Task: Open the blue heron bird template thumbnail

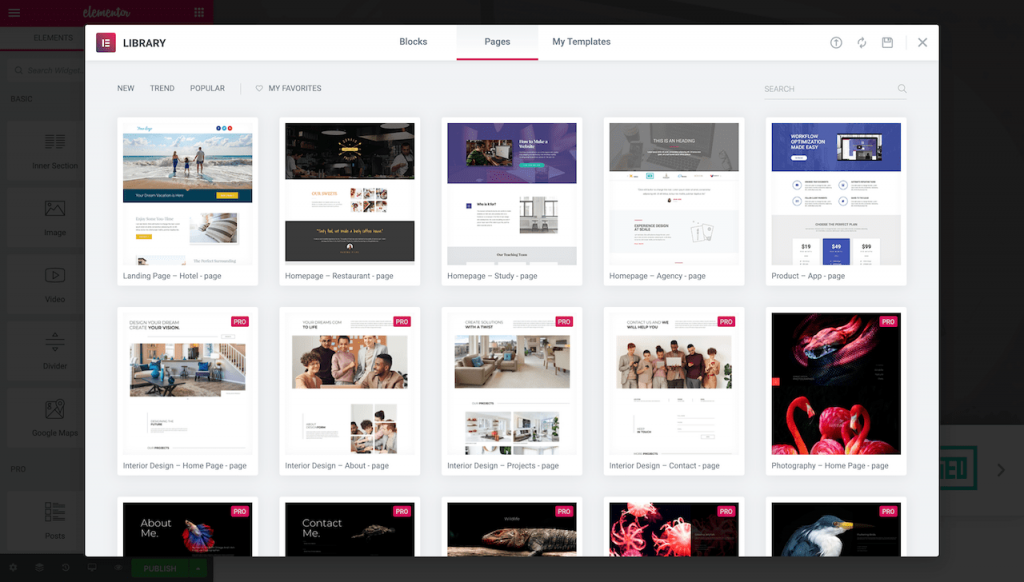Action: (x=836, y=529)
